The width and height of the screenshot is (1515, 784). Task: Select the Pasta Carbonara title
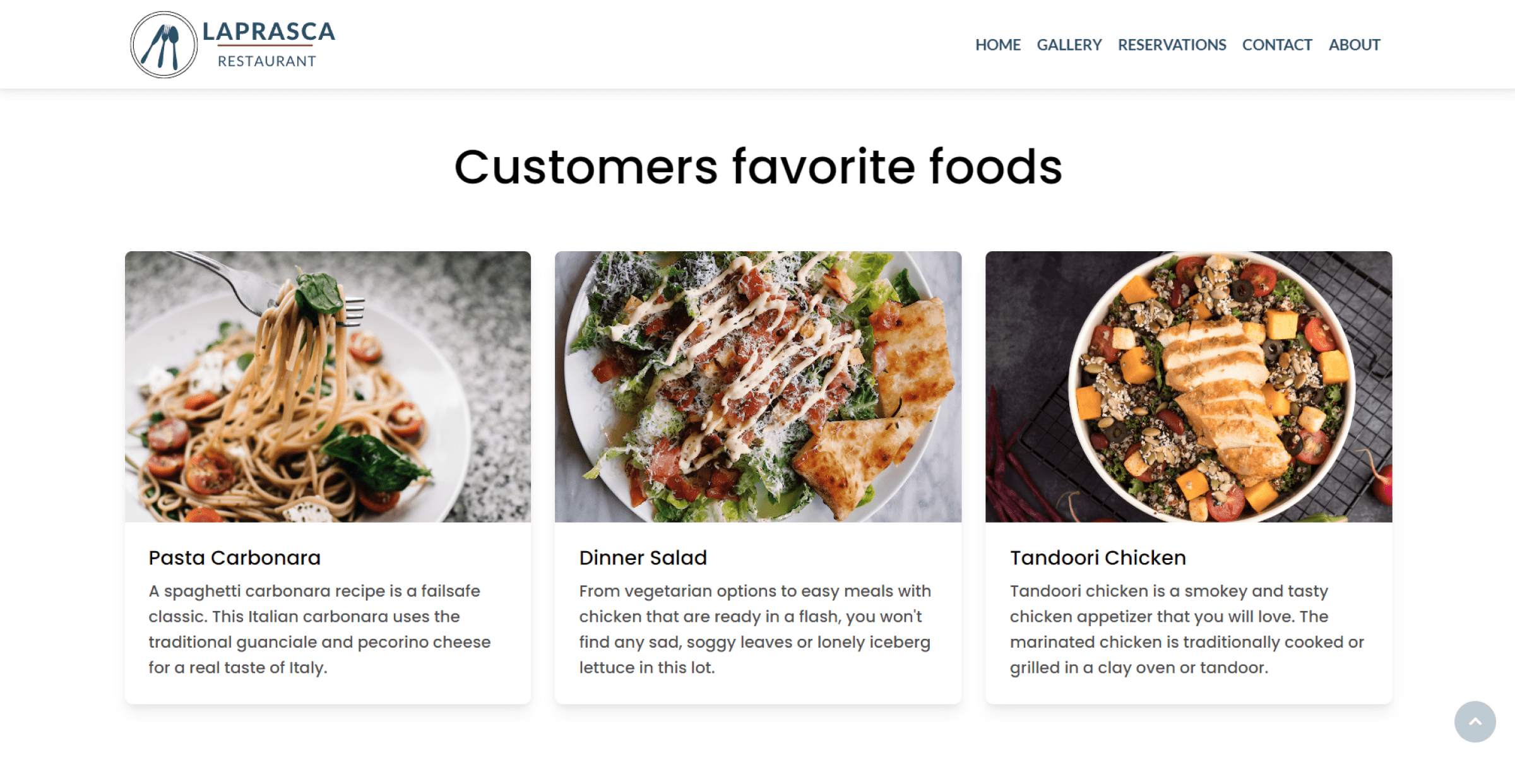(x=234, y=557)
